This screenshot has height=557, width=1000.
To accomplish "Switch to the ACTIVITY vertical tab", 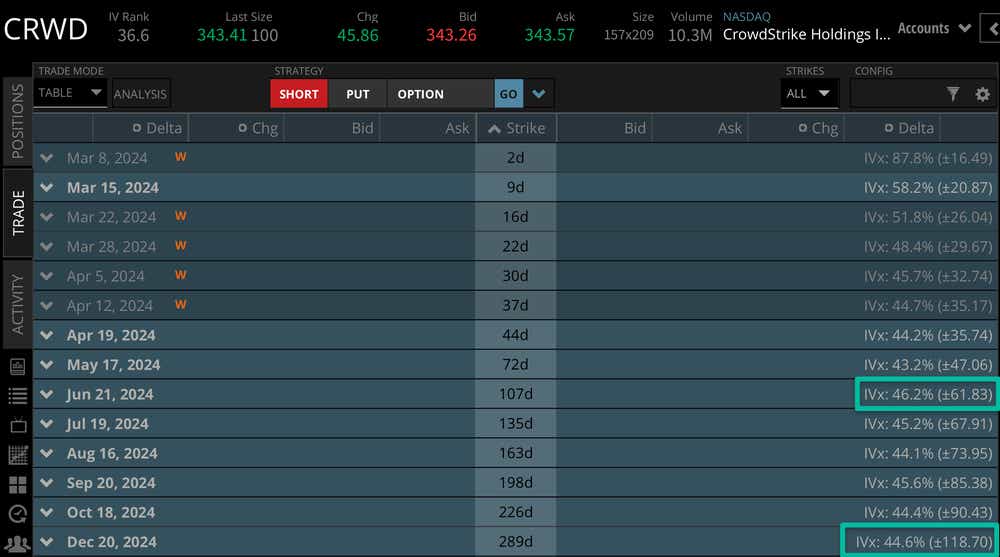I will [x=17, y=304].
